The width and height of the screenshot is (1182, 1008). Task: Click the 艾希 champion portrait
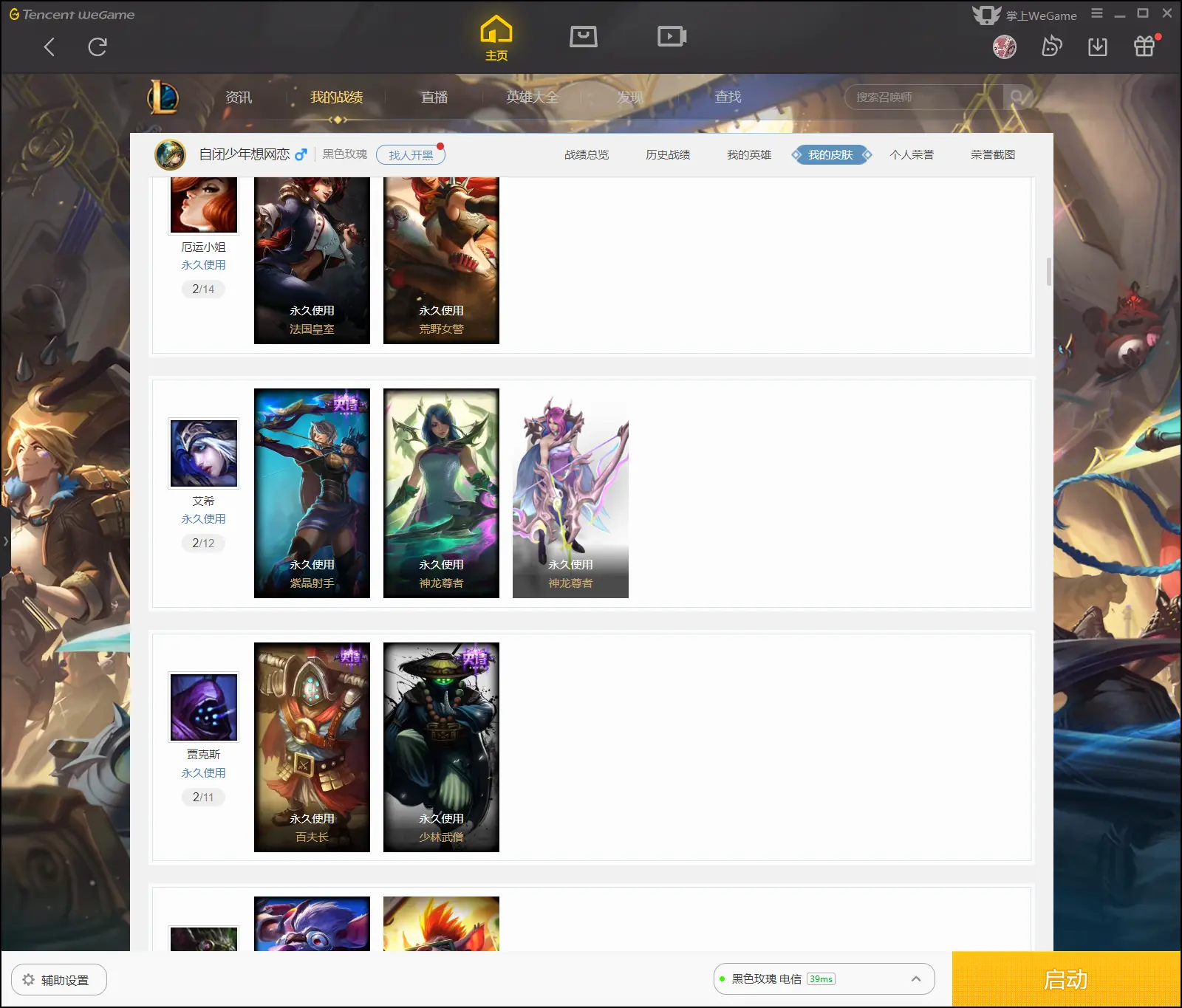204,453
